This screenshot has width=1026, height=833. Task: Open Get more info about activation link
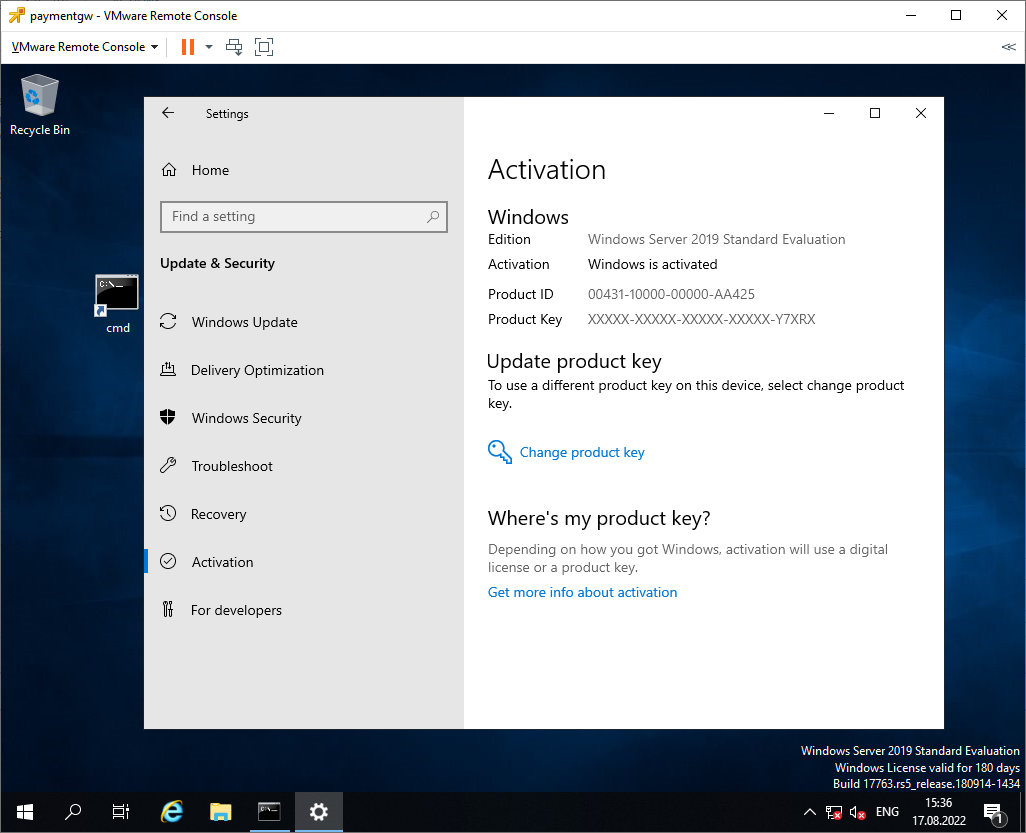[582, 592]
